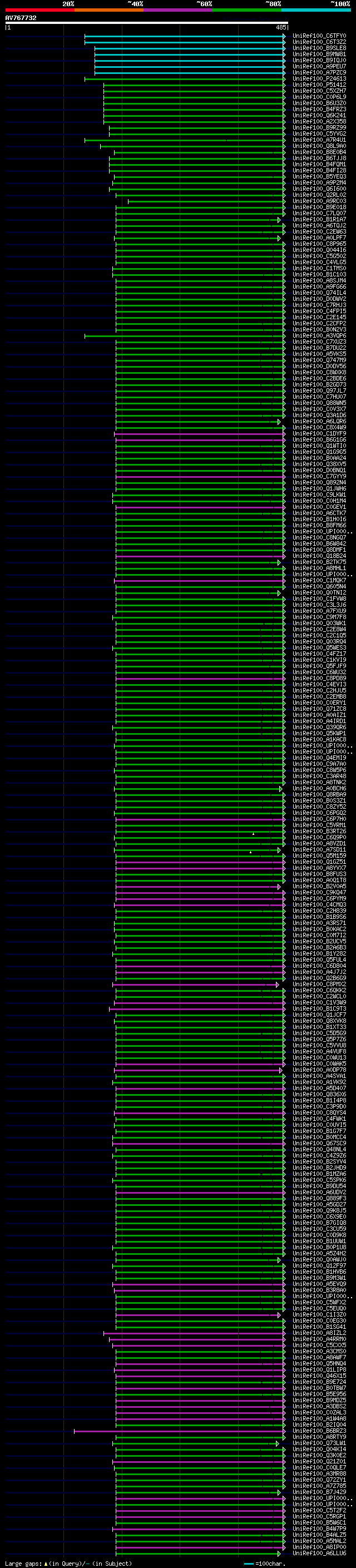Select label UniRef100_B1R1A7
The width and height of the screenshot is (356, 1568).
click(319, 219)
